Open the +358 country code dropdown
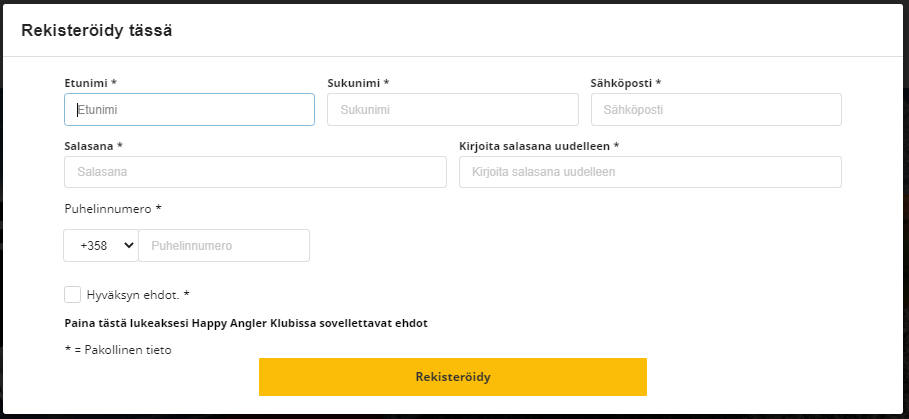The height and width of the screenshot is (419, 909). 100,246
